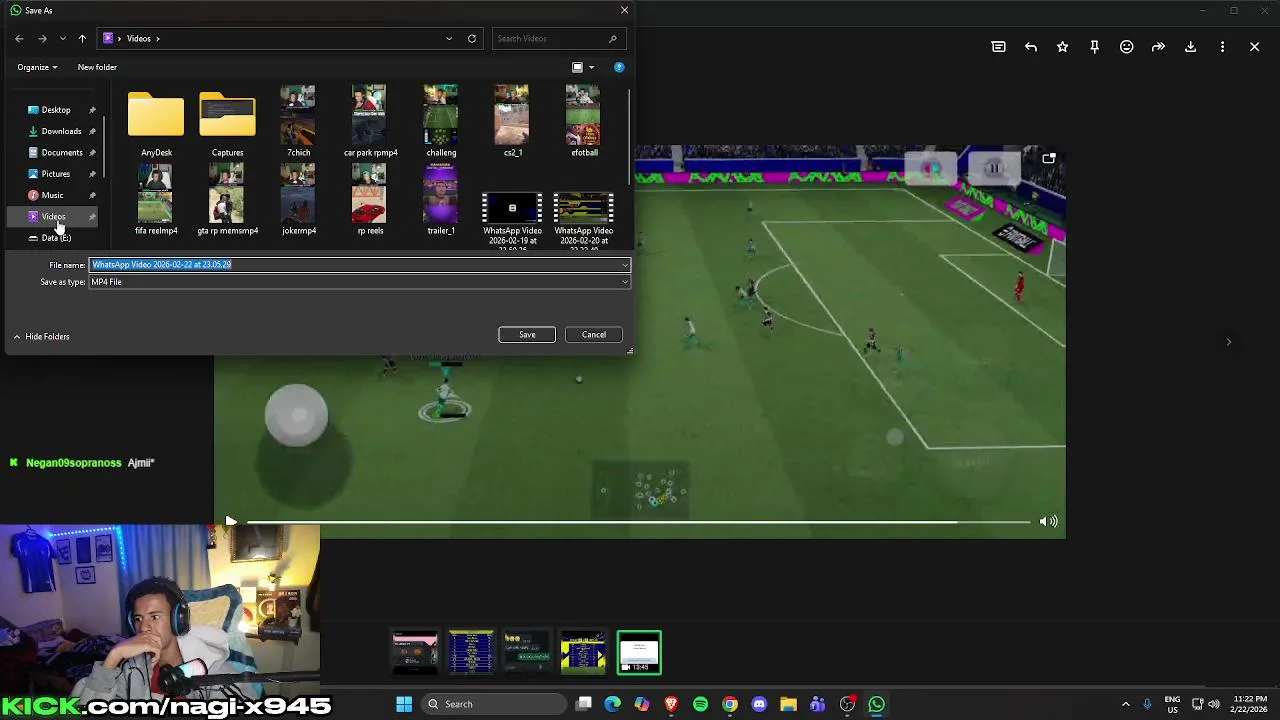The image size is (1280, 720).
Task: Collapse with Hide Folders
Action: 42,337
